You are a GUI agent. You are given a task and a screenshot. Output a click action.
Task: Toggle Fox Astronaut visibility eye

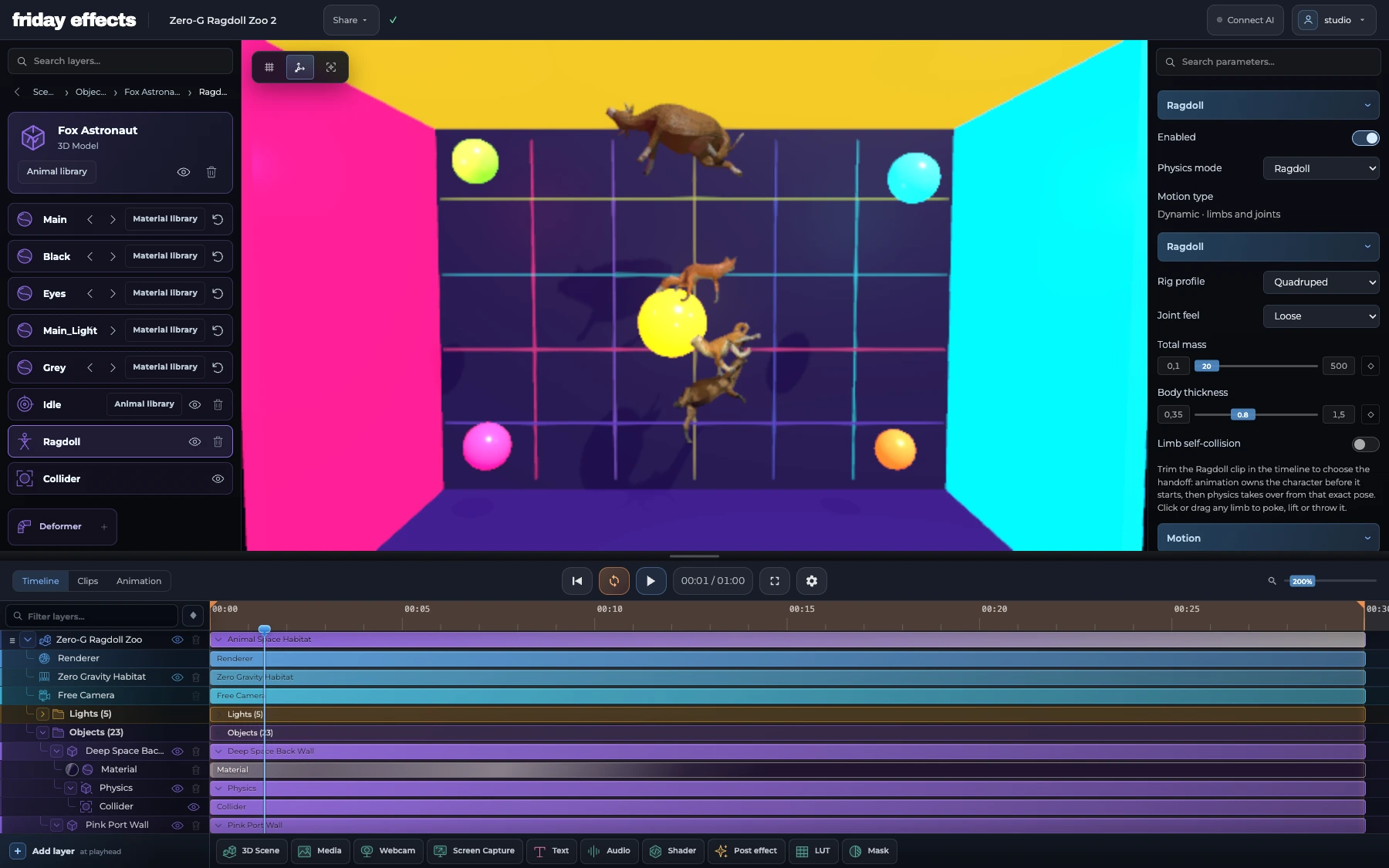point(184,172)
